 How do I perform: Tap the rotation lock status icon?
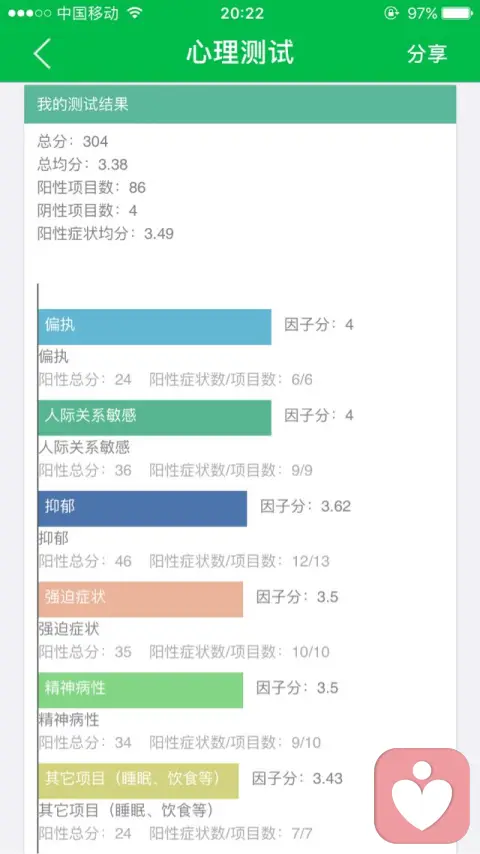(391, 13)
